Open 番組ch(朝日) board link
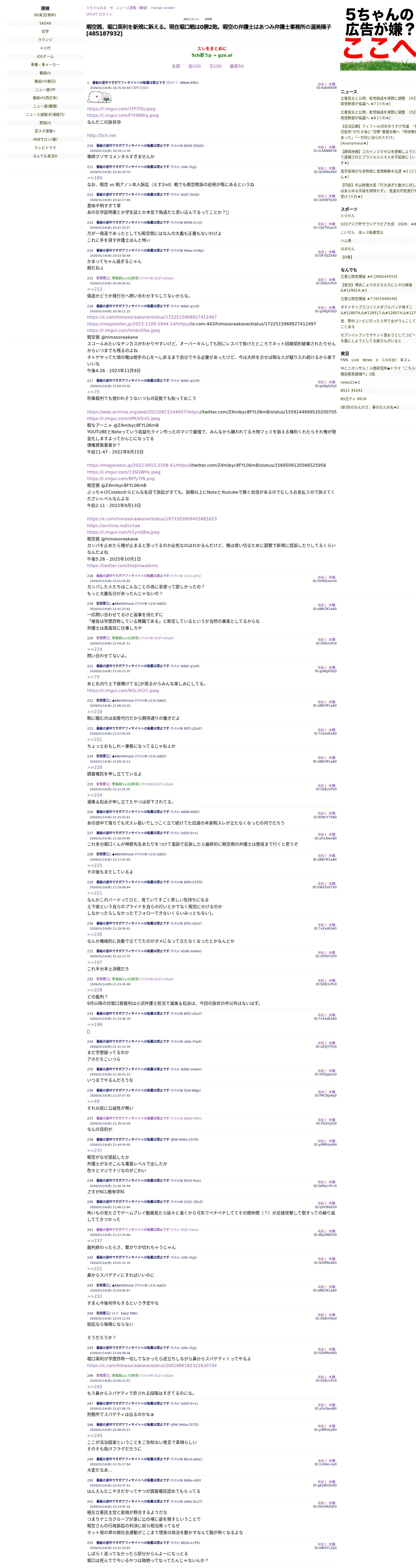The height and width of the screenshot is (1568, 416). pyautogui.click(x=45, y=81)
